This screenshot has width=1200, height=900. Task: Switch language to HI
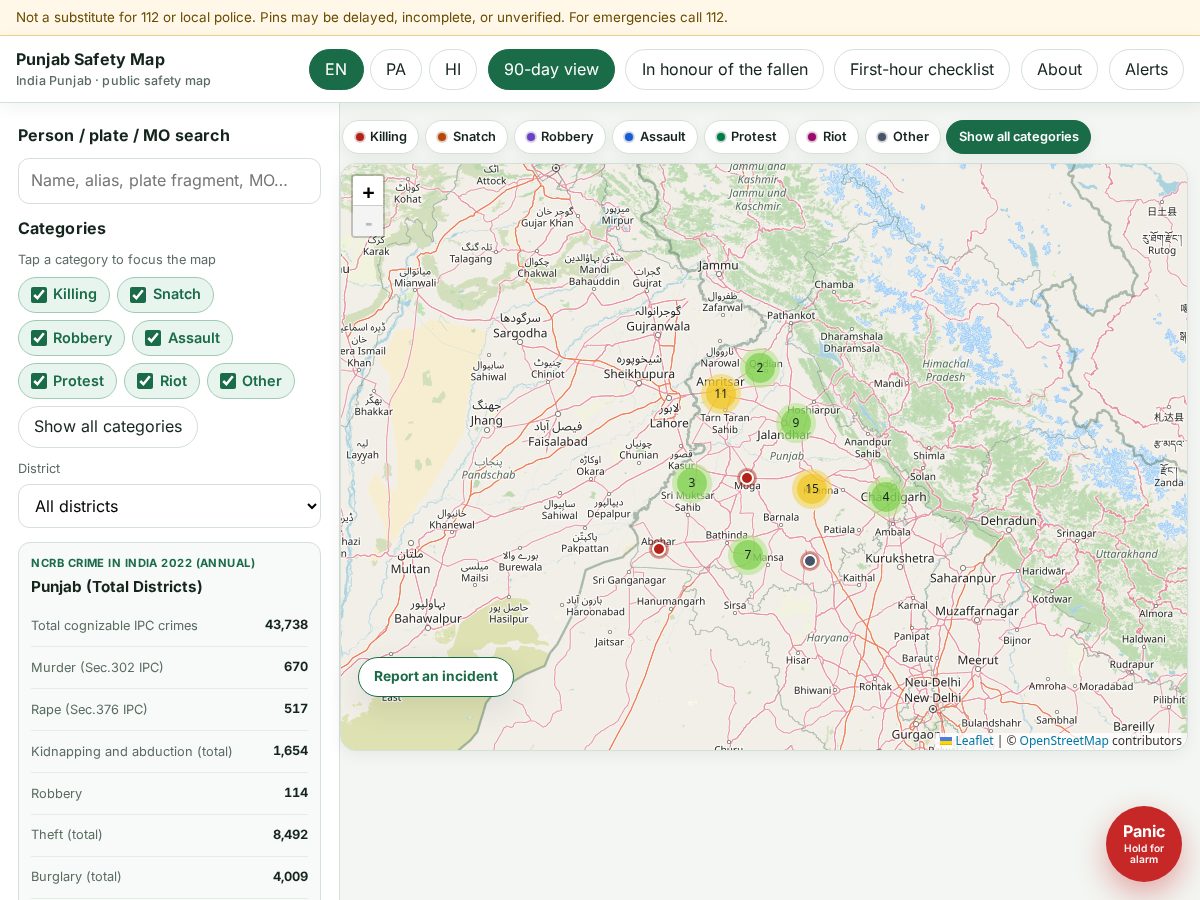(x=453, y=69)
